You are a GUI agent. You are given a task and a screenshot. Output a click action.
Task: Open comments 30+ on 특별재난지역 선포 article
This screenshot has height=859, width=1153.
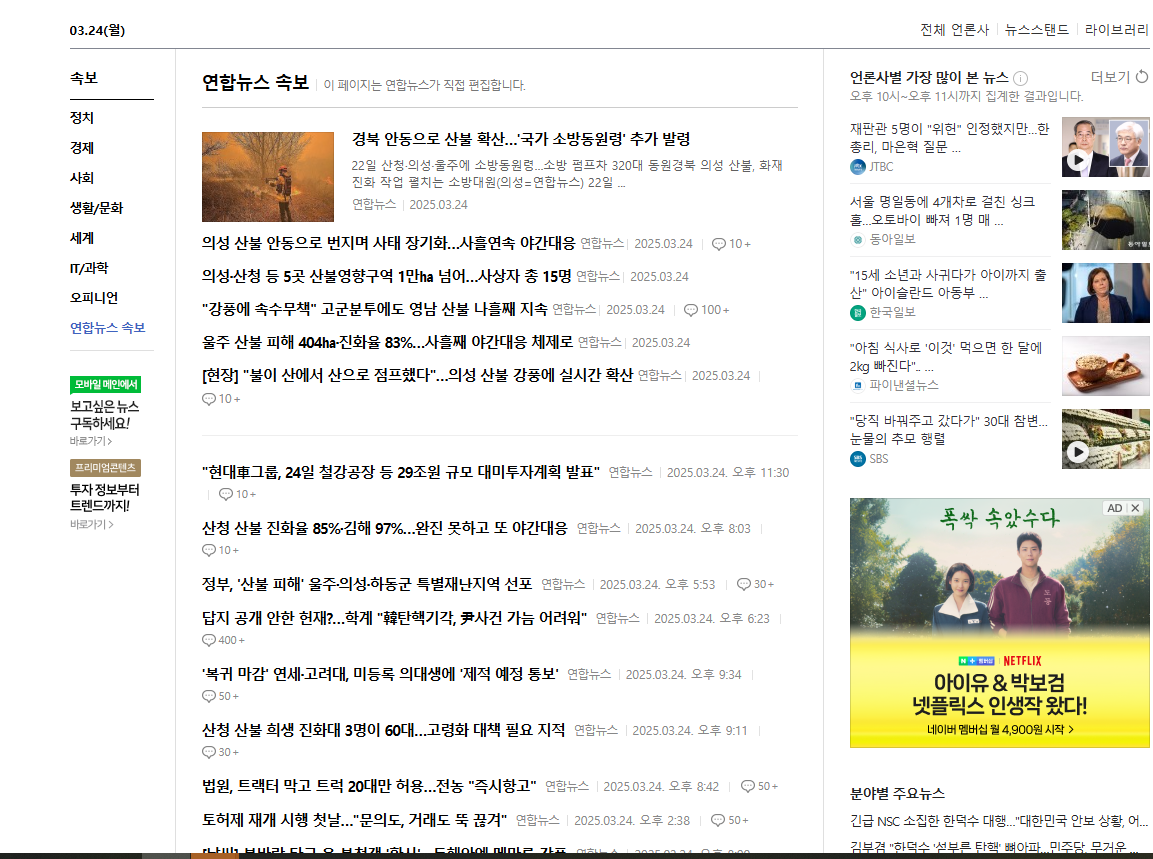(755, 584)
